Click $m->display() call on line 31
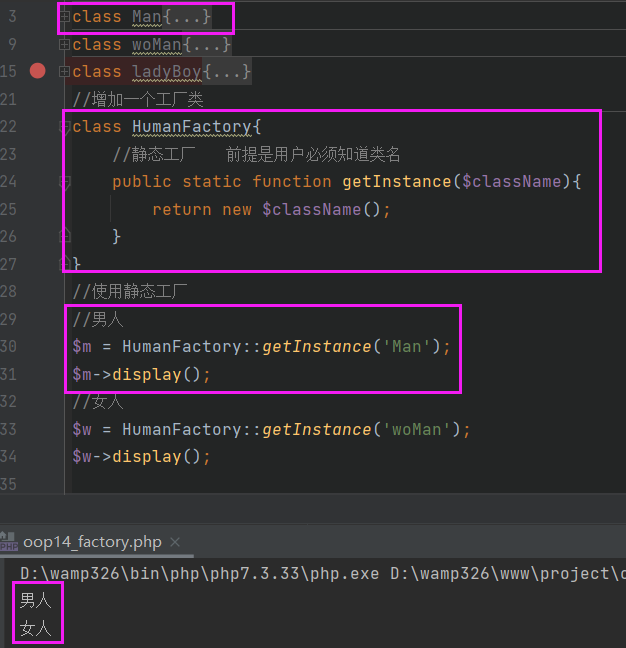Viewport: 626px width, 648px height. (x=141, y=374)
